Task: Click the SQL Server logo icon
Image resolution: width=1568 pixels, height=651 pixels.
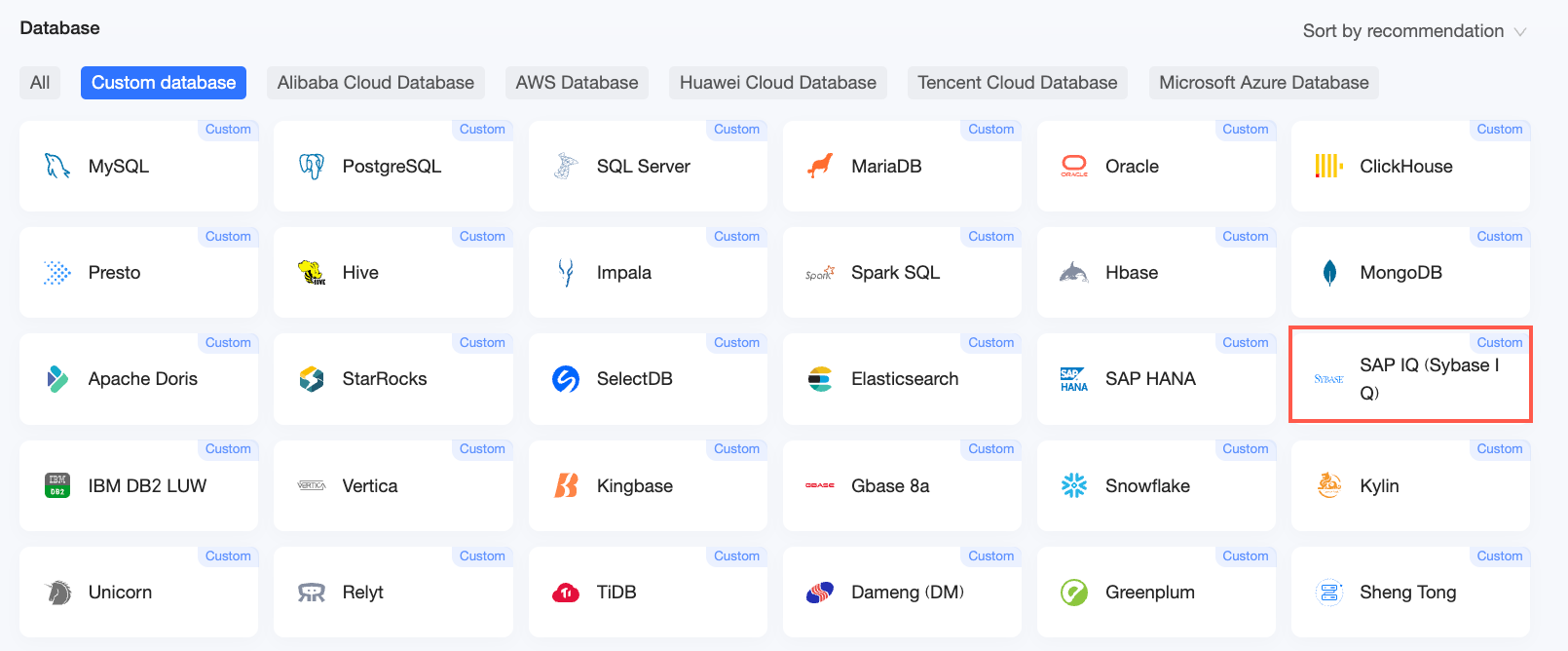Action: coord(566,167)
